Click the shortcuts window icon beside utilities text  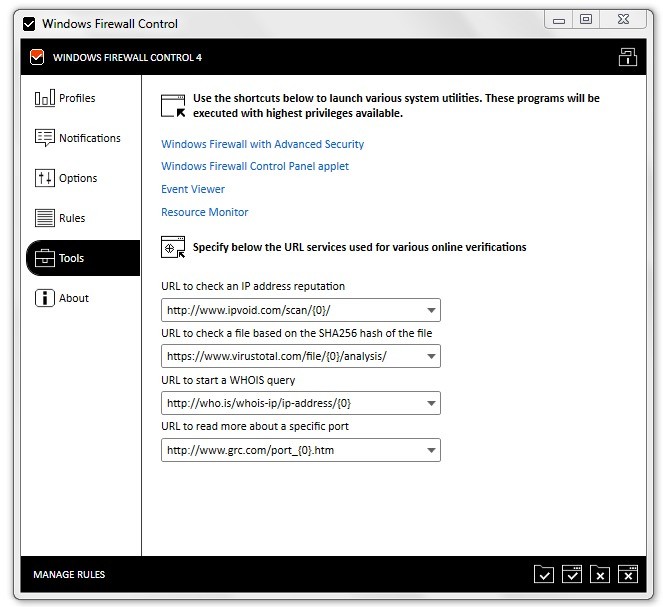tap(173, 106)
